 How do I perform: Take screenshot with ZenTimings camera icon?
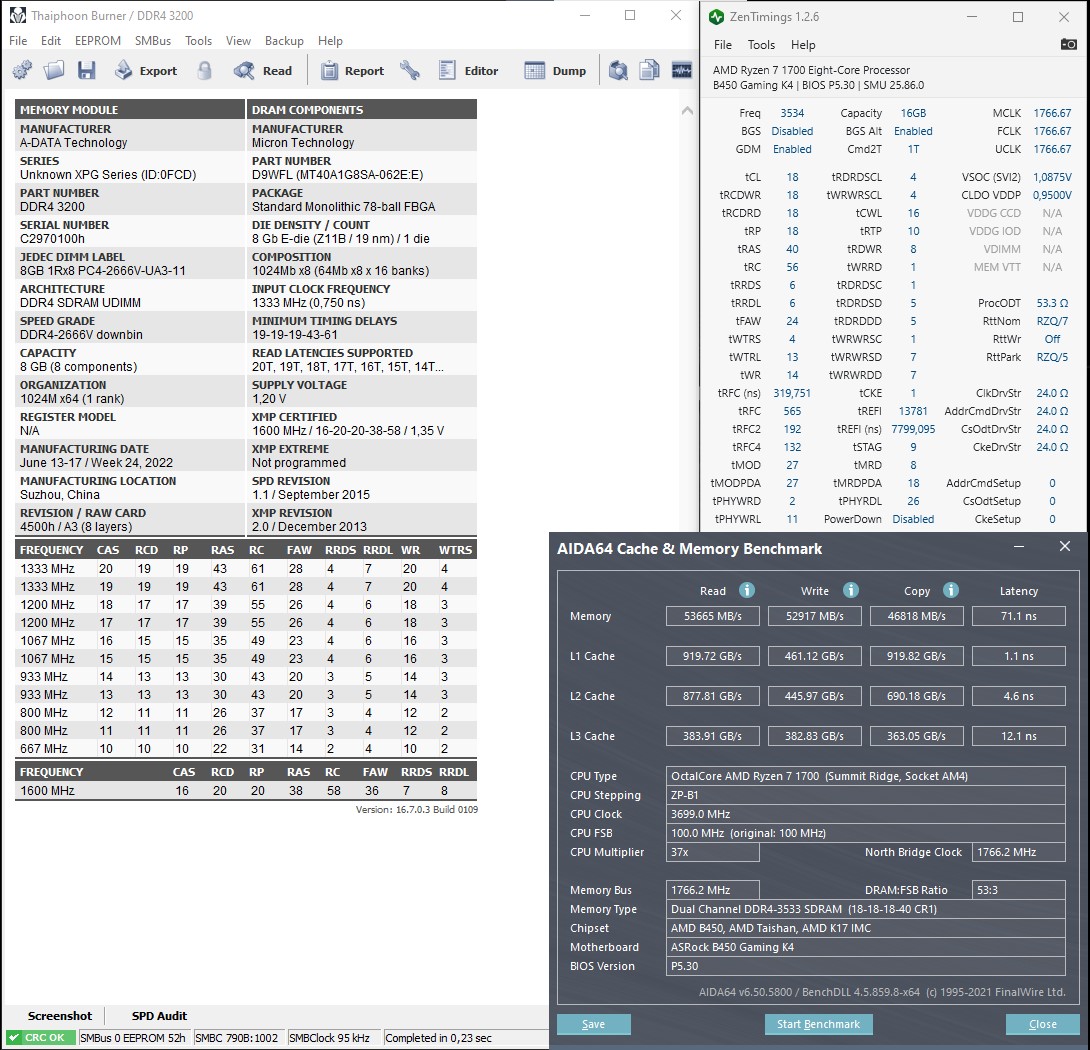coord(1068,45)
